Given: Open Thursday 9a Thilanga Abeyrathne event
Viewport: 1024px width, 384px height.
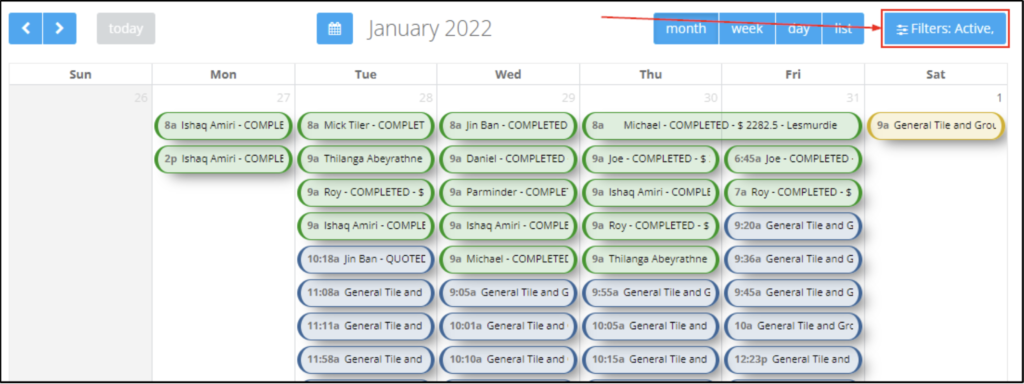Looking at the screenshot, I should coord(650,259).
